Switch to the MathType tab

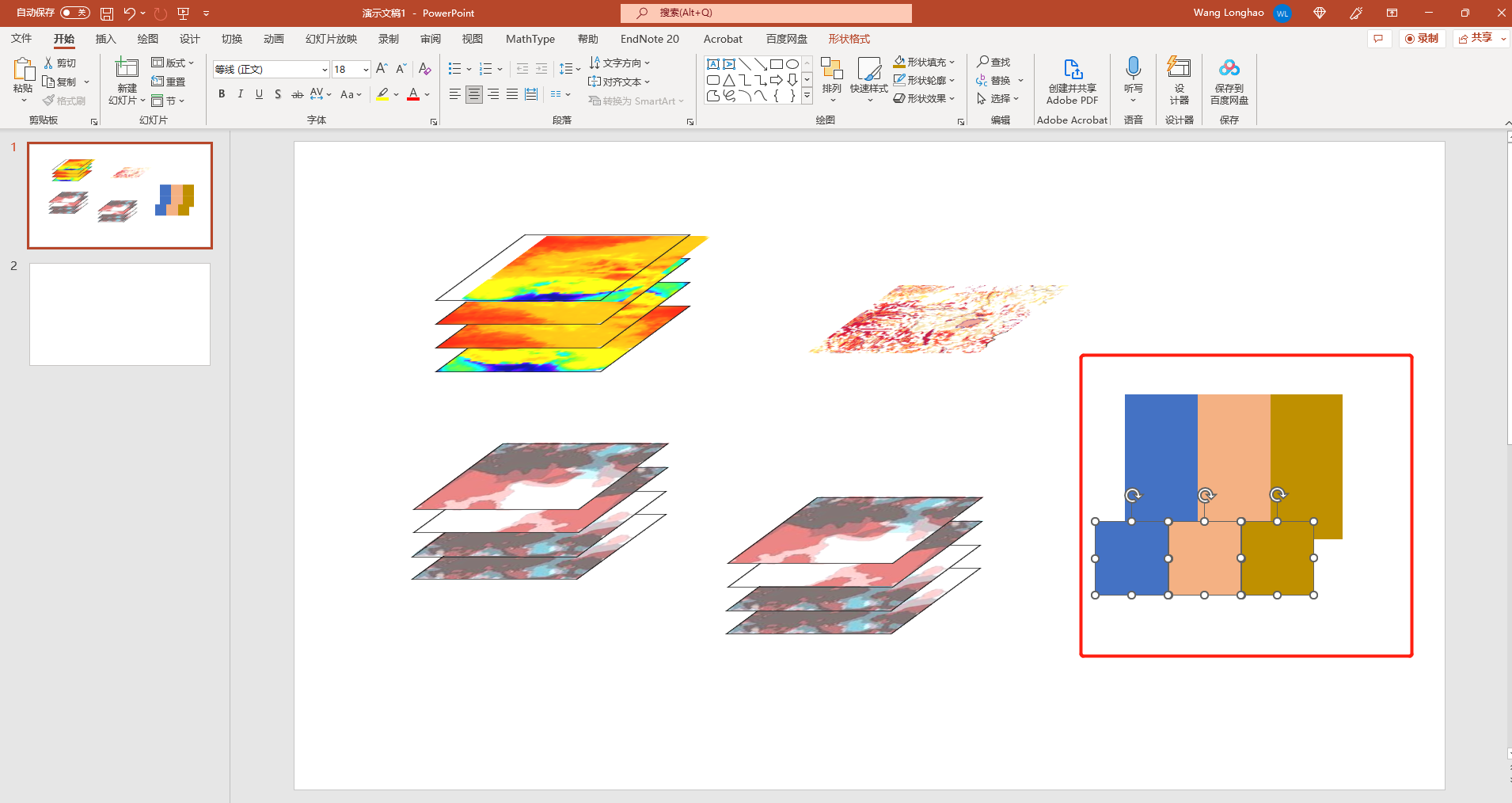pos(530,39)
